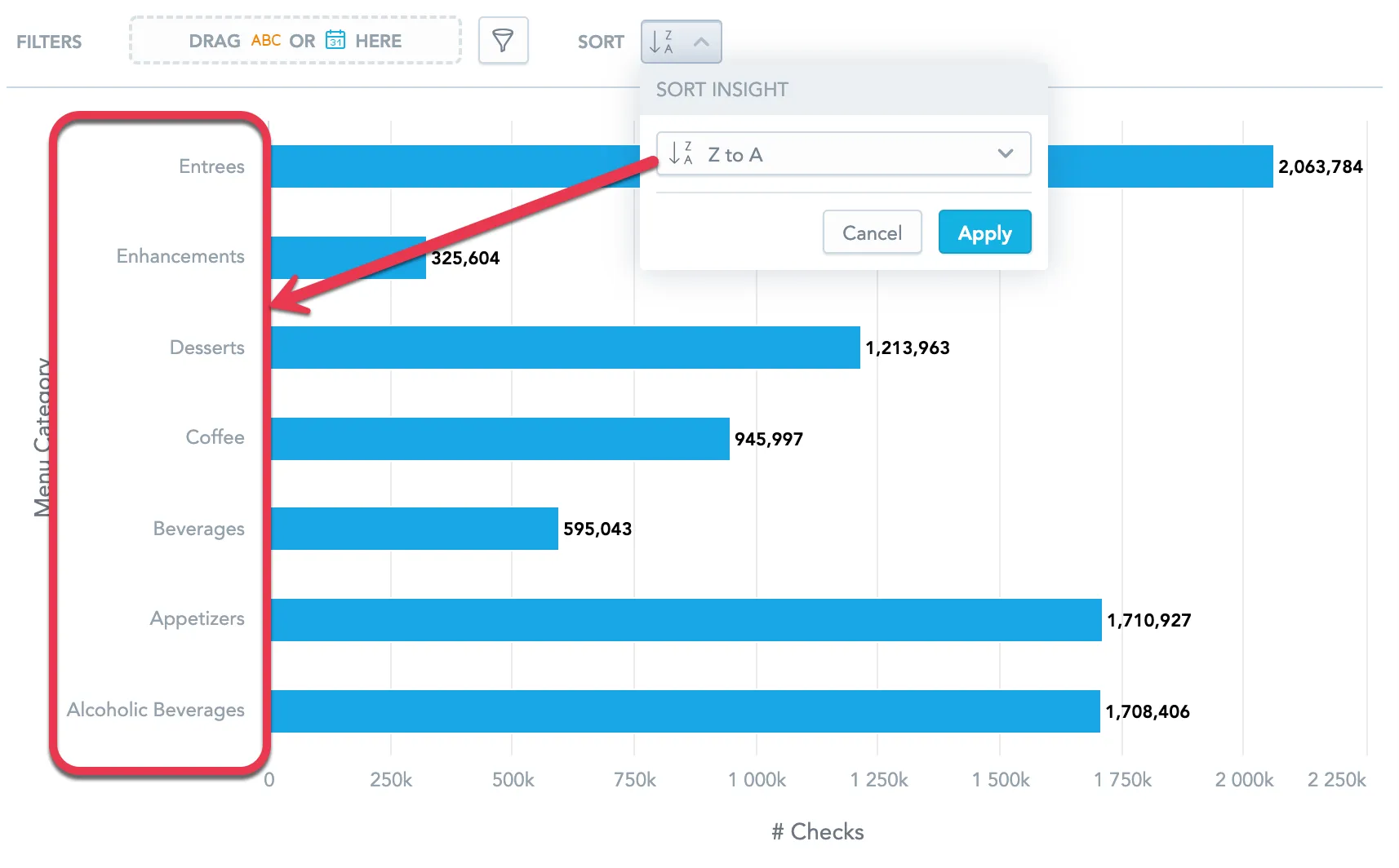Click the ABC icon in the filter drag area
The width and height of the screenshot is (1399, 868).
coord(265,40)
